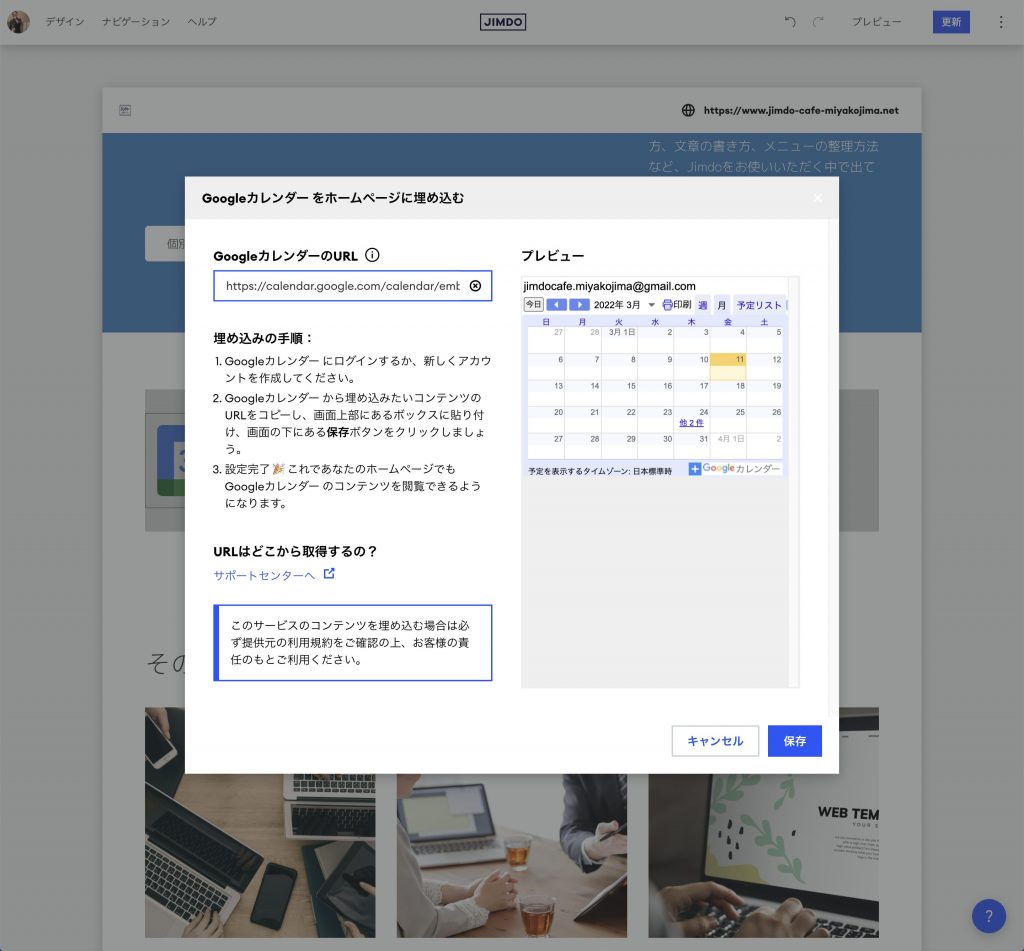The width and height of the screenshot is (1024, 951).
Task: Select 3月 1日 in the calendar preview
Action: [x=619, y=340]
